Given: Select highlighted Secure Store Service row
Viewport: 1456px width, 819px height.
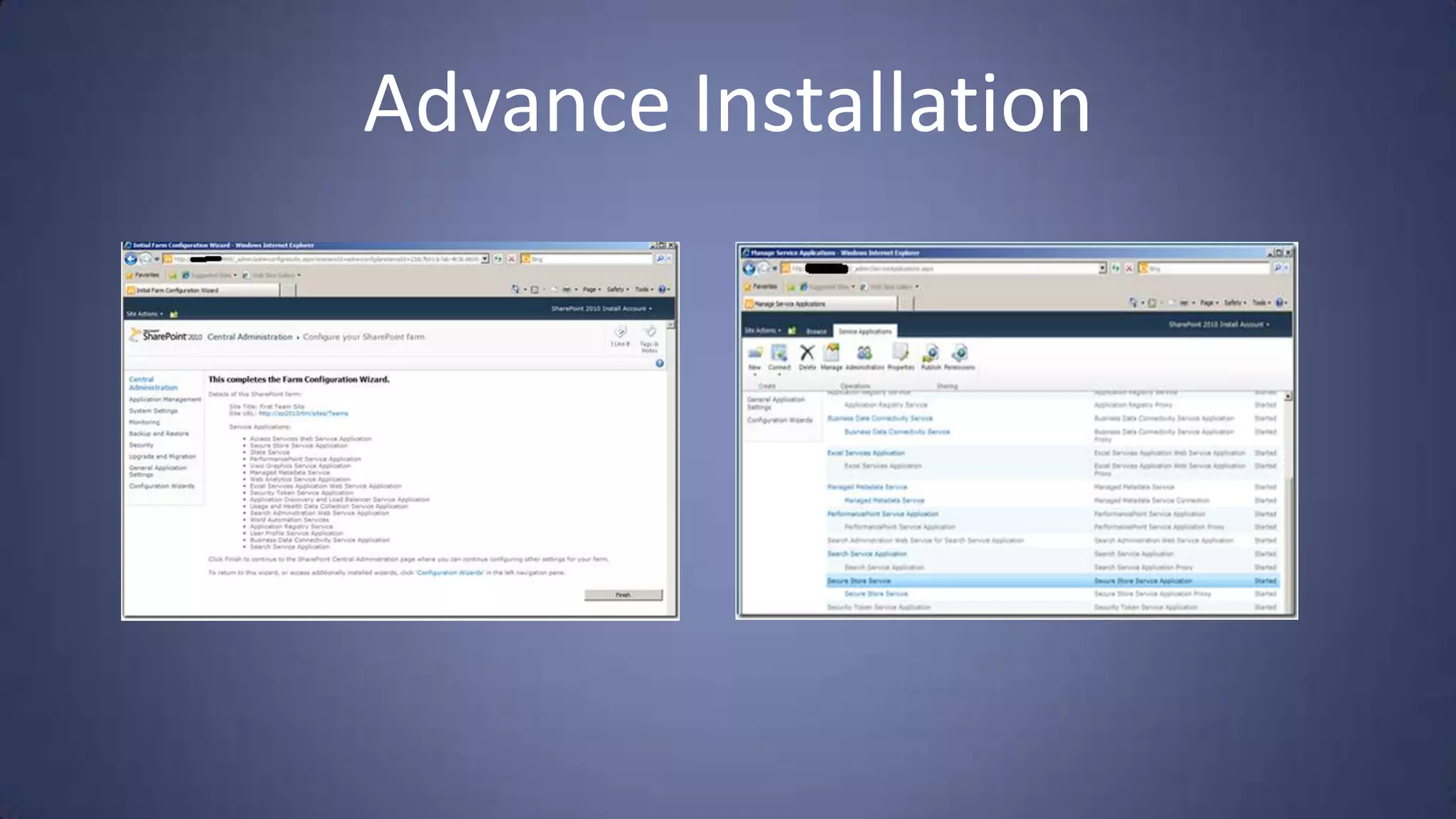Looking at the screenshot, I should point(1052,581).
